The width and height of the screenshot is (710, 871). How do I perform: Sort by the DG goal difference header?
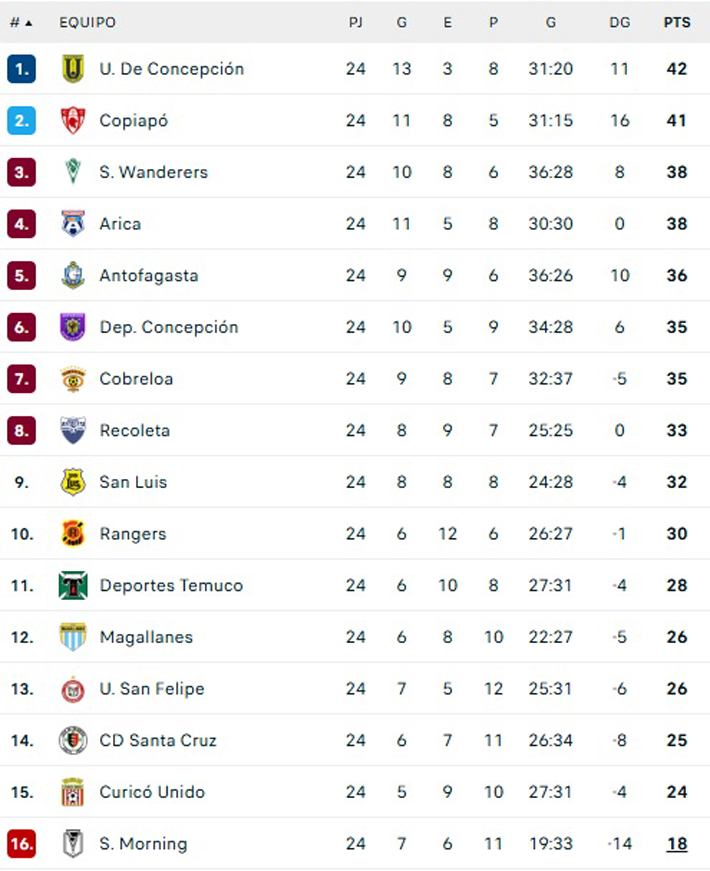click(x=620, y=22)
